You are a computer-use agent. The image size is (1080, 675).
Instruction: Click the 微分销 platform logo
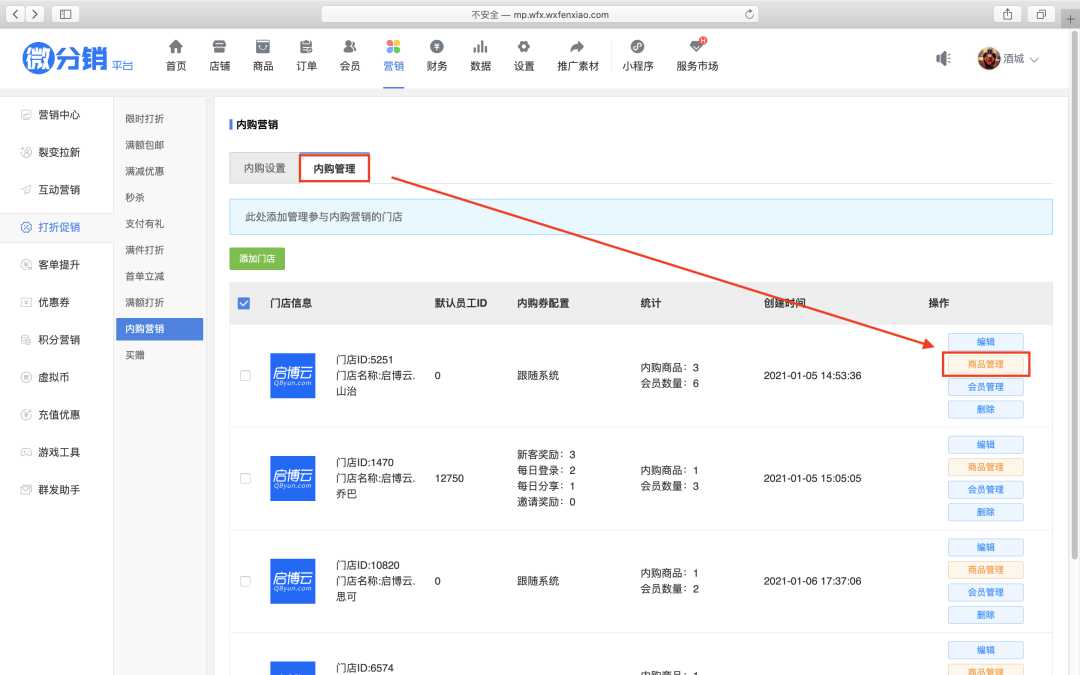(x=77, y=57)
